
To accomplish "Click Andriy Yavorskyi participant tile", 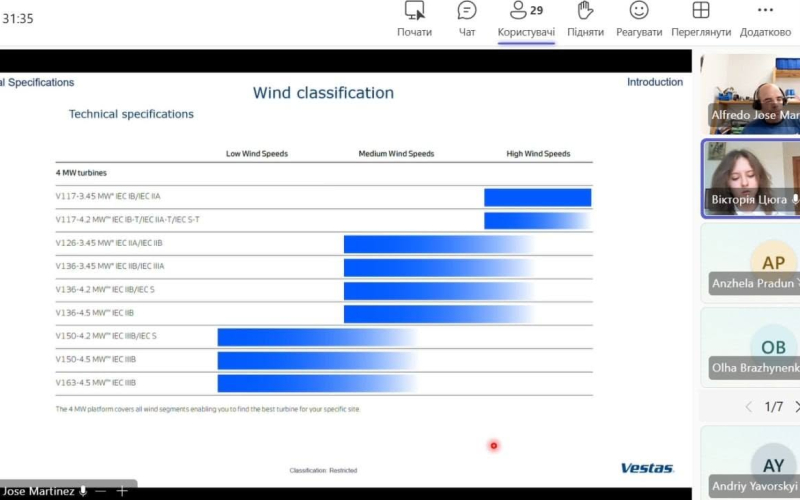I will coord(751,463).
